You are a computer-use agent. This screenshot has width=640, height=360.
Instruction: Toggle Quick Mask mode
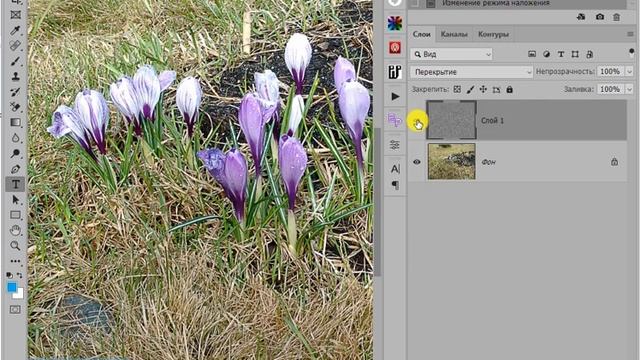15,309
